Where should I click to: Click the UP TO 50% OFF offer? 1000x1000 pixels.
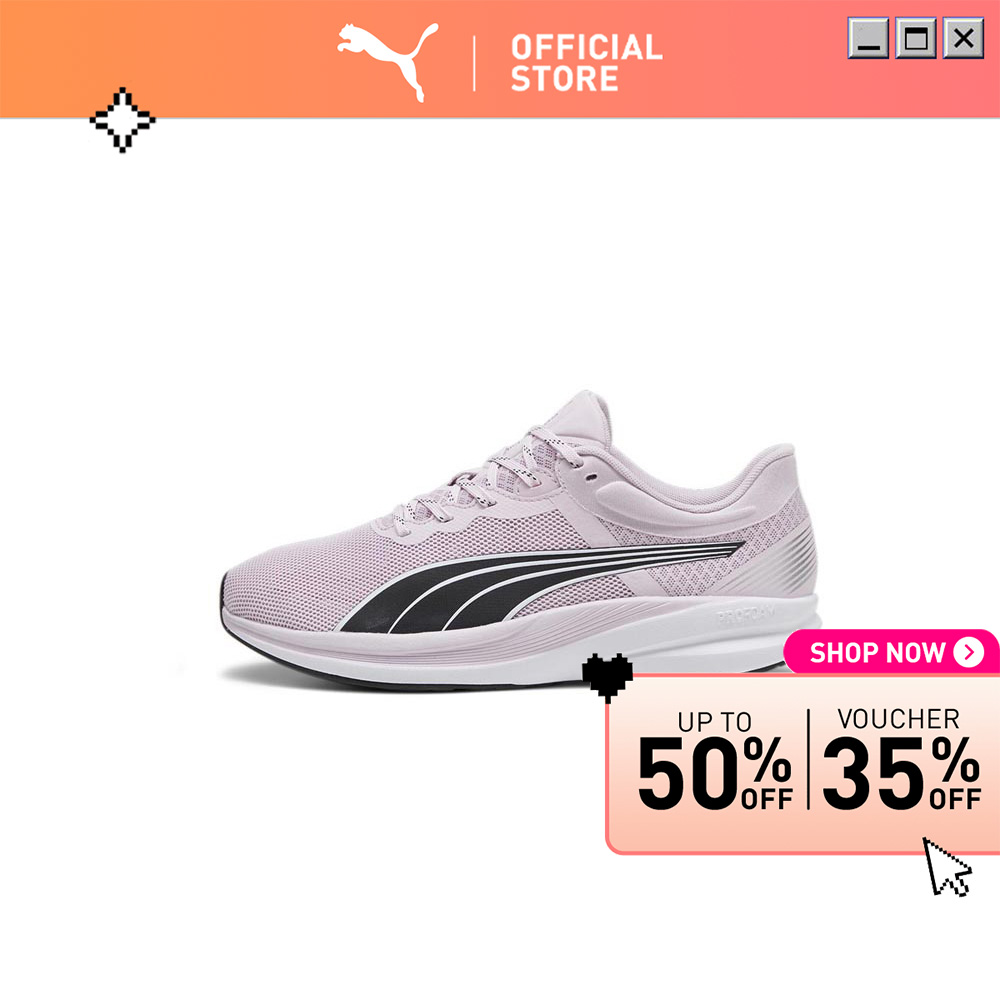pos(715,761)
